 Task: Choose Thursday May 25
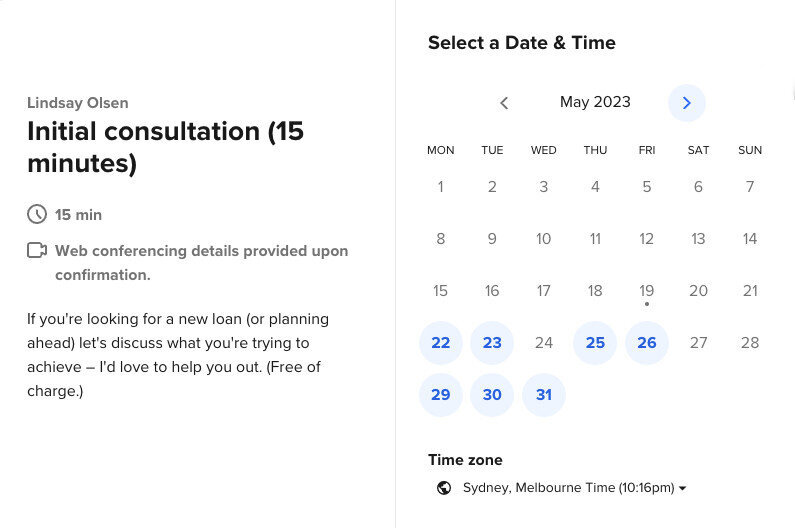[x=595, y=343]
